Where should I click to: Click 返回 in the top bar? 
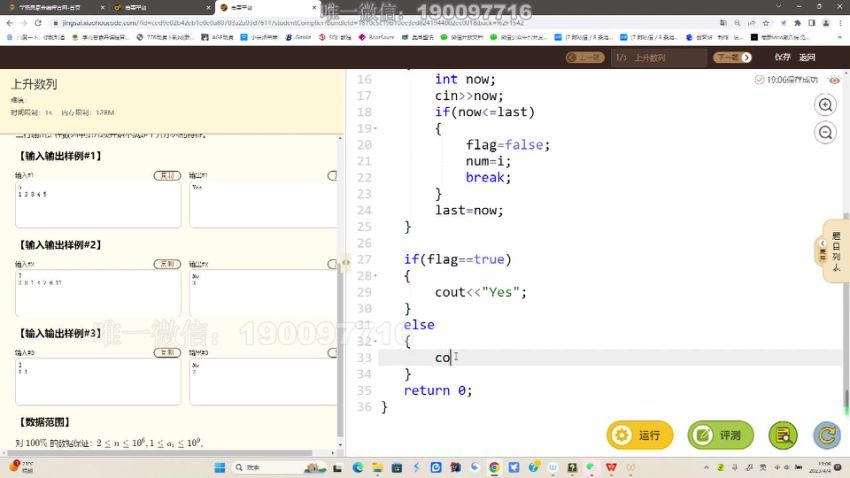tap(807, 57)
